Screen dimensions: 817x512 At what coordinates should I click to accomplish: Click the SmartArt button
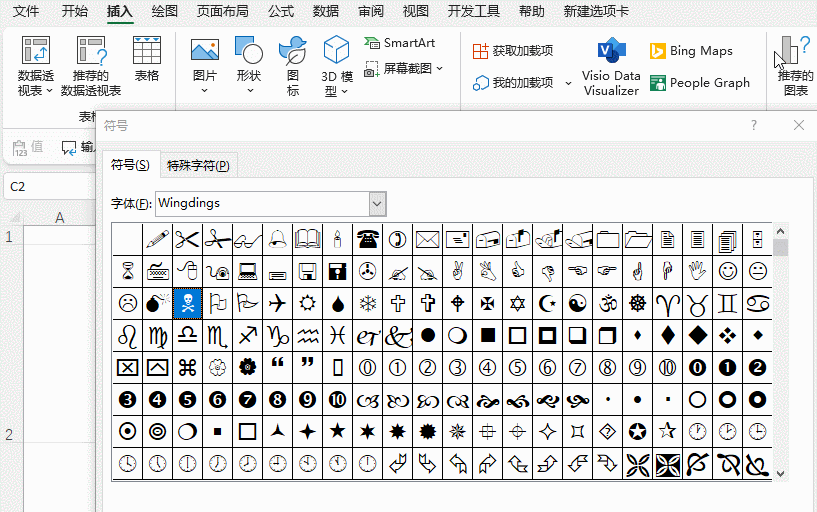tap(400, 43)
